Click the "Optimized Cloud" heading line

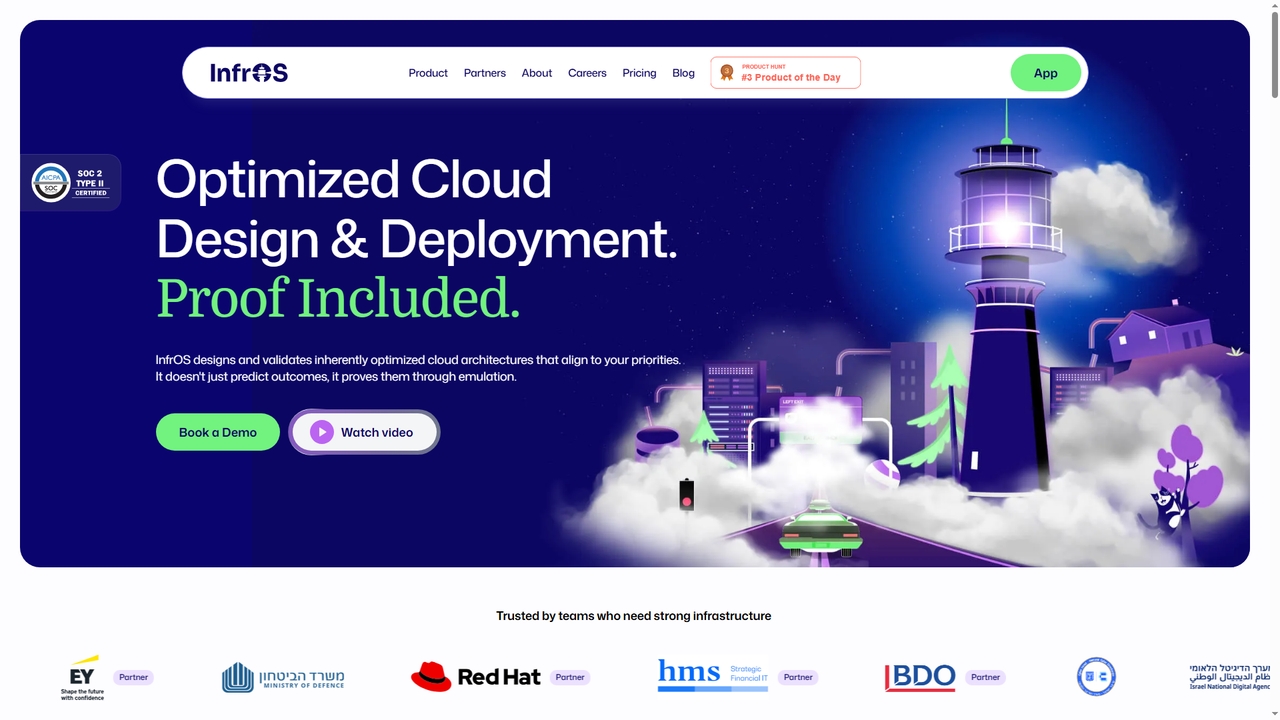[x=354, y=180]
